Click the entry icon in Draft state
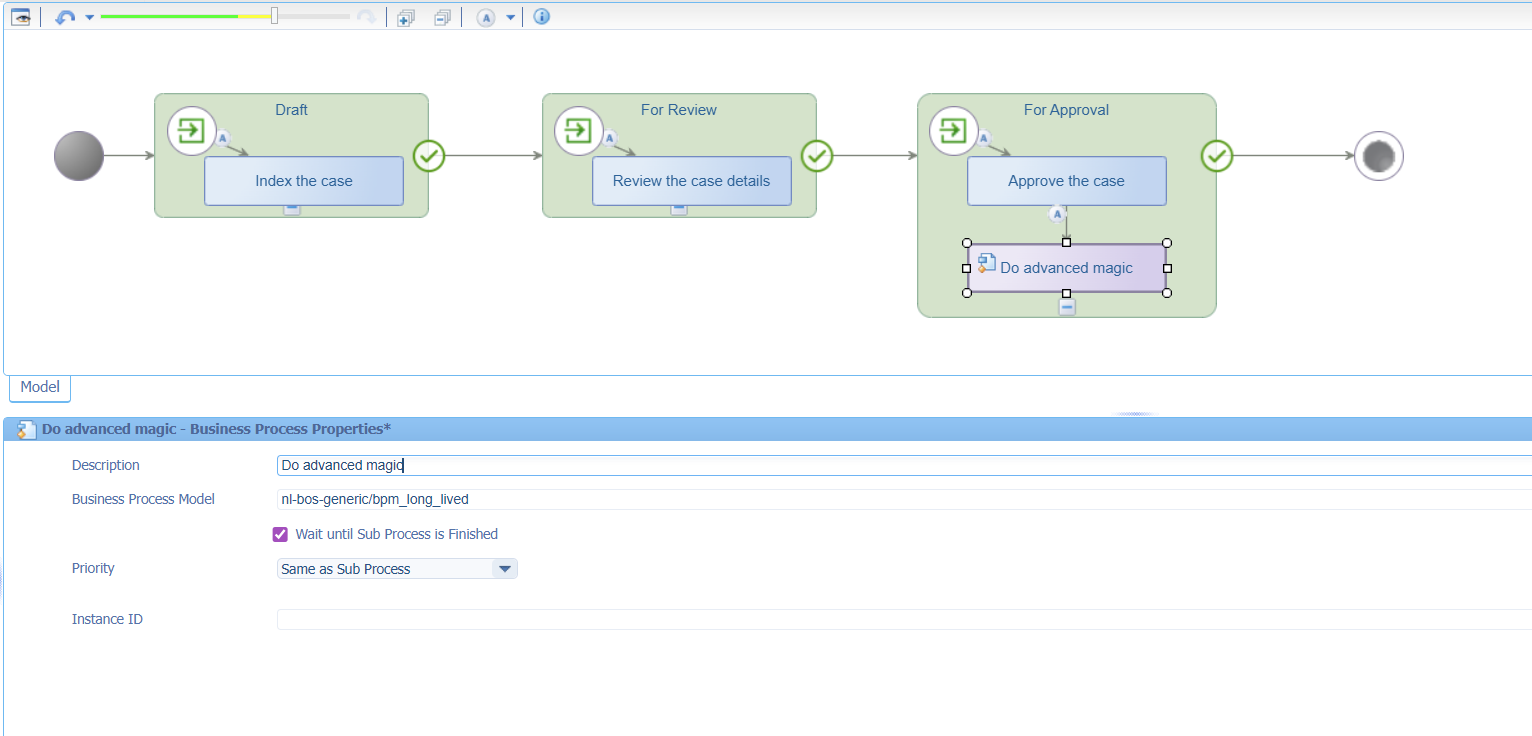1532x736 pixels. click(x=191, y=131)
